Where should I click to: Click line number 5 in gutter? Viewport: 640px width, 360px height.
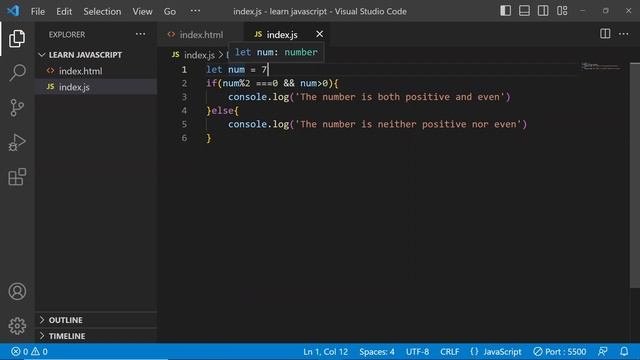pyautogui.click(x=184, y=124)
